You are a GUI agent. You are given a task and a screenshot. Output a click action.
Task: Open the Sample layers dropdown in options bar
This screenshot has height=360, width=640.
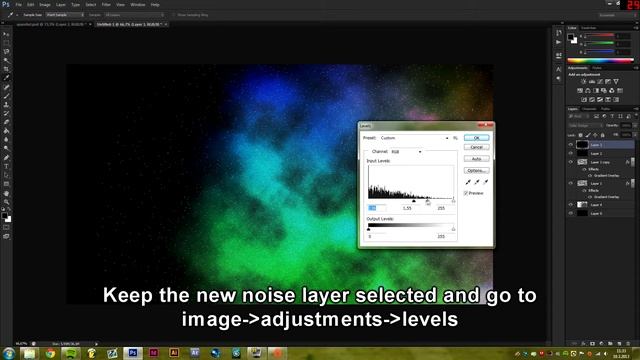[x=134, y=15]
